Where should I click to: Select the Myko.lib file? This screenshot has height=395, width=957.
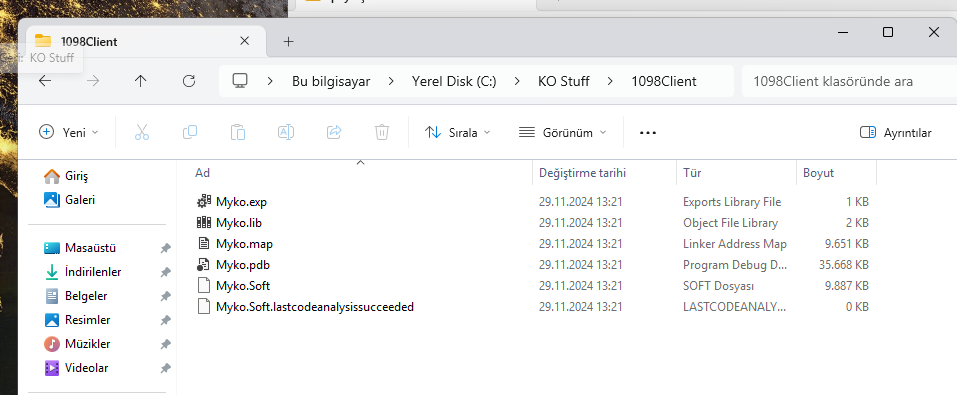coord(239,223)
